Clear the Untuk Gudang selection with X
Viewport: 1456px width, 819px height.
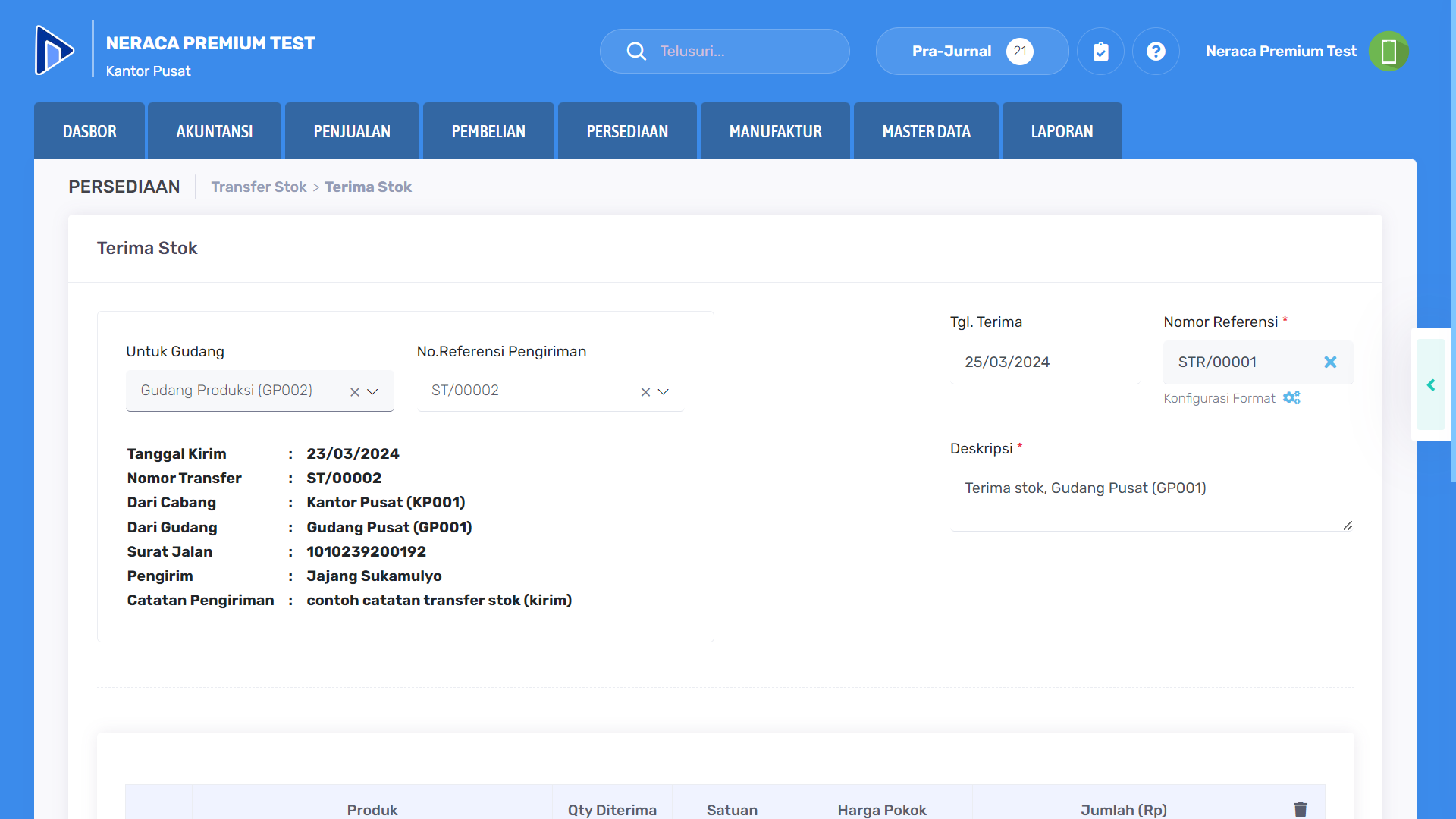coord(354,392)
